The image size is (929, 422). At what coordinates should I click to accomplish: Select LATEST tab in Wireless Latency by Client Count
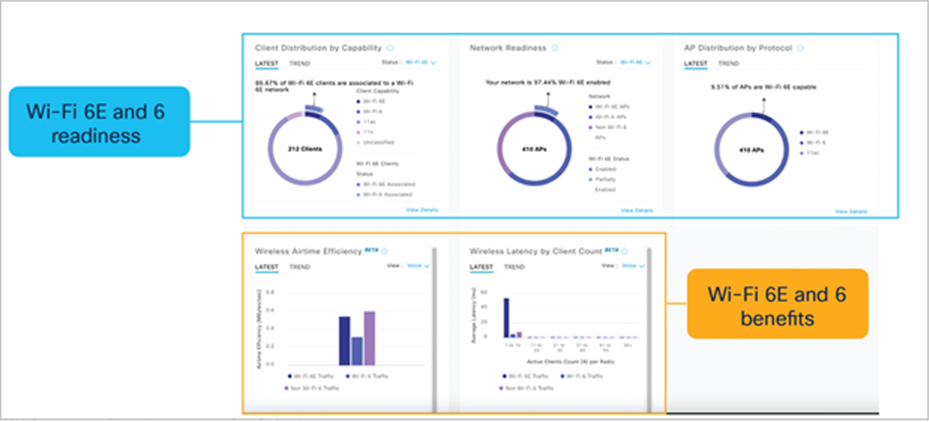(481, 267)
